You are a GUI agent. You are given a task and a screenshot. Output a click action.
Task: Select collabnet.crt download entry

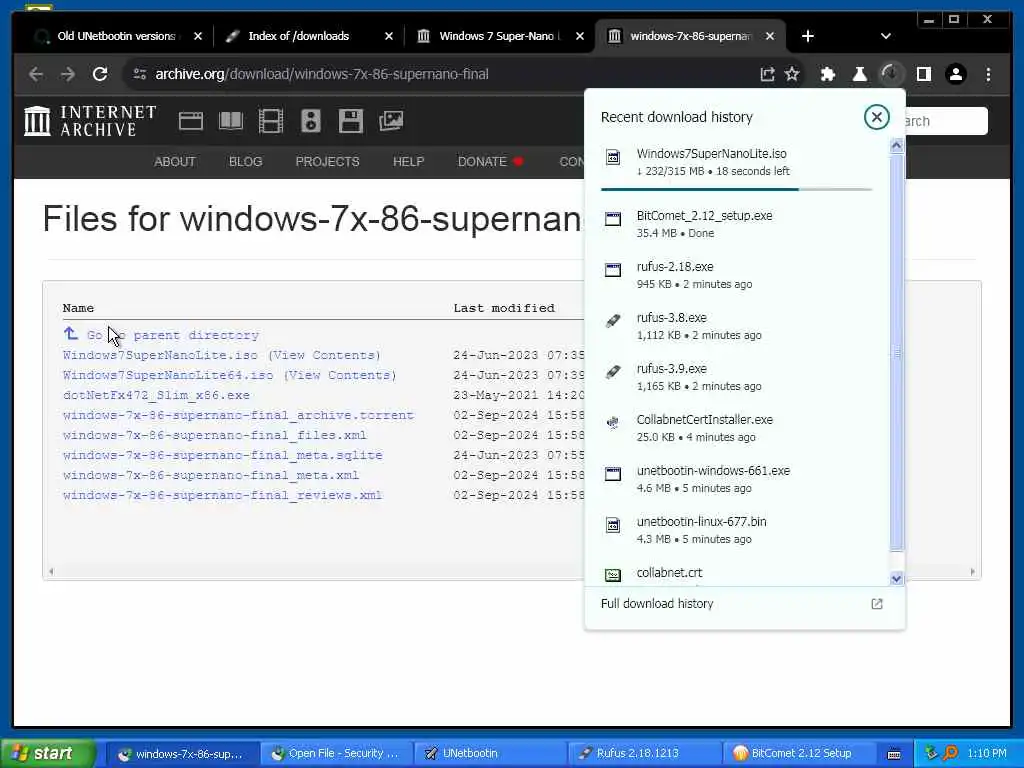pos(736,575)
